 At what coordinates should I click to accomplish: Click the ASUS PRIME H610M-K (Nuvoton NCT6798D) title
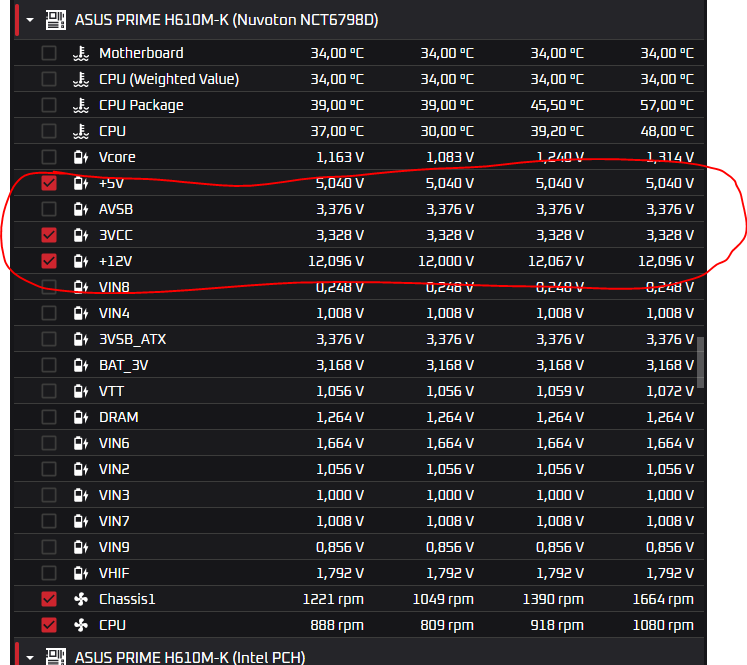pos(227,20)
